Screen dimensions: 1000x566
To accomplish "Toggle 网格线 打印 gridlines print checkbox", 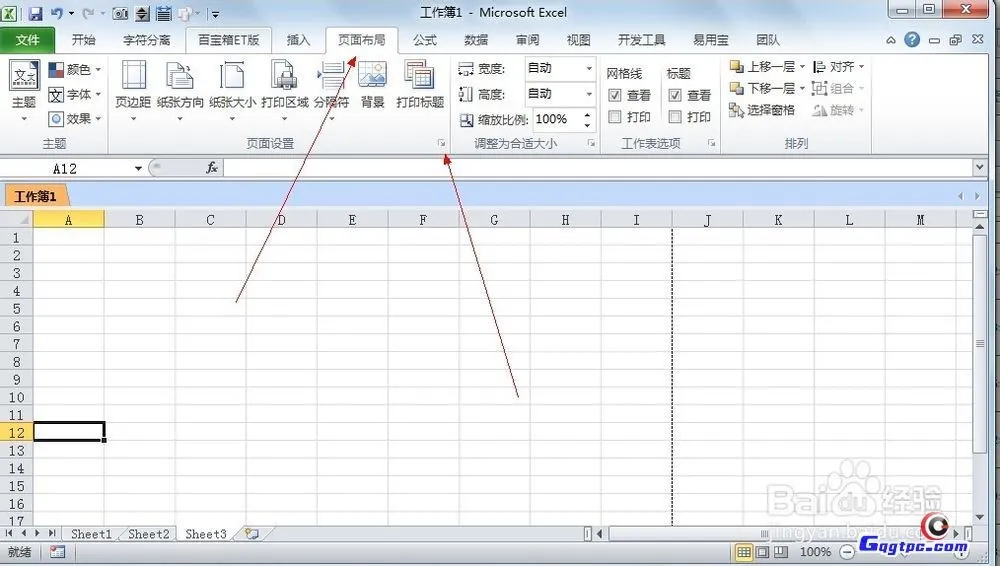I will click(615, 117).
